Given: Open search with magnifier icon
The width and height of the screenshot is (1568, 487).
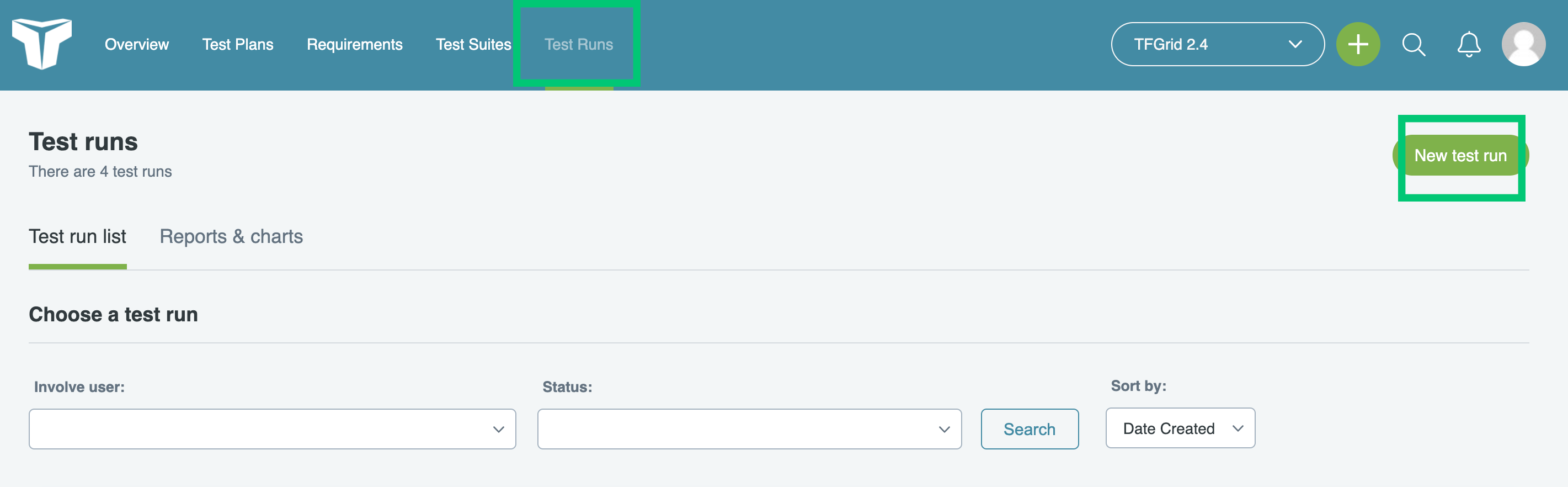Looking at the screenshot, I should (x=1414, y=45).
